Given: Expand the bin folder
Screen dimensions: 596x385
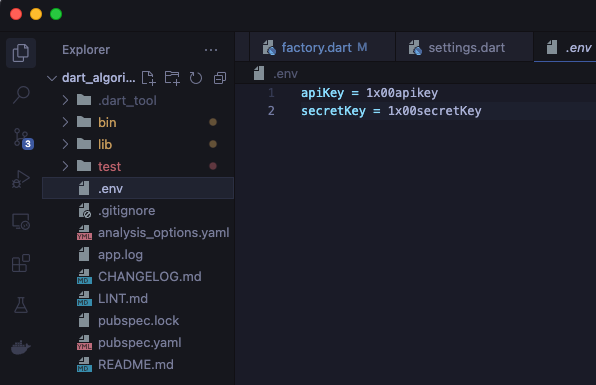Looking at the screenshot, I should (138, 122).
